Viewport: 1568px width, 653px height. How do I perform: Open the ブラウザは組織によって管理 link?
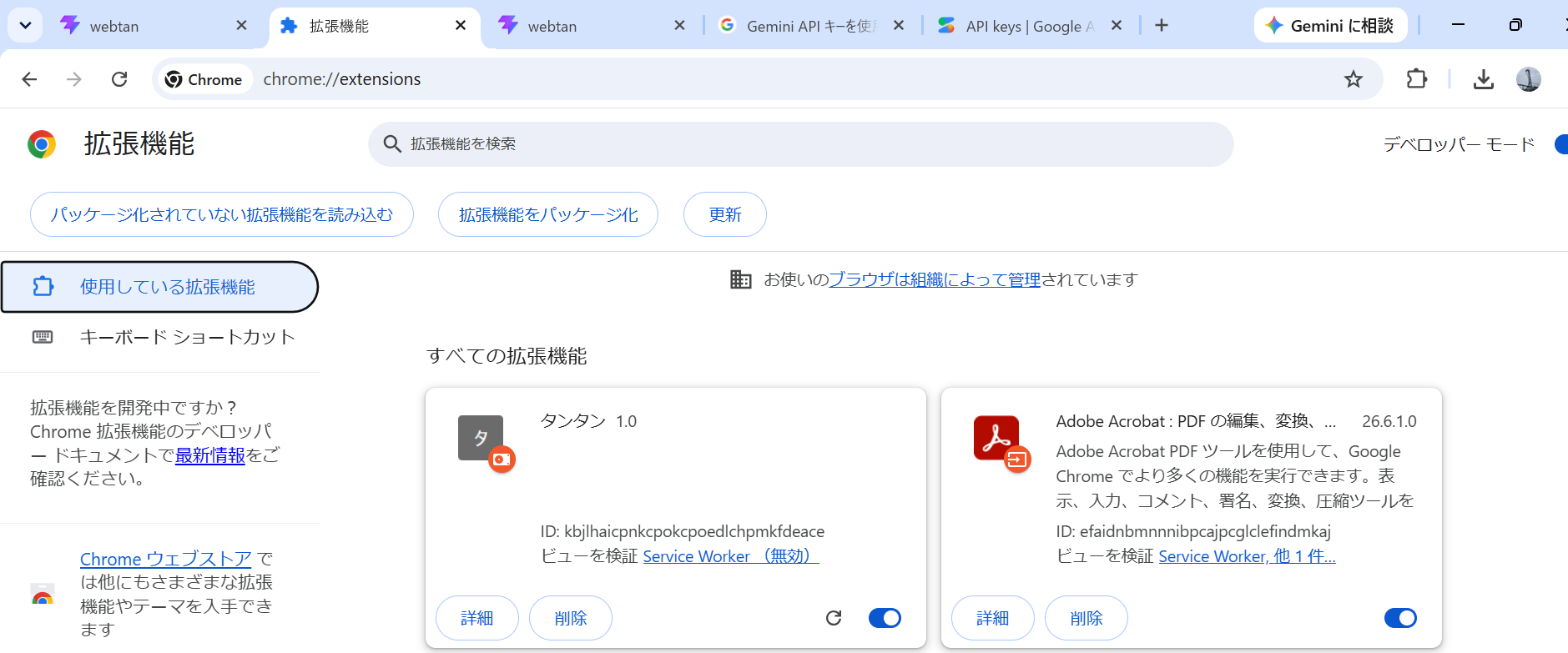(935, 279)
